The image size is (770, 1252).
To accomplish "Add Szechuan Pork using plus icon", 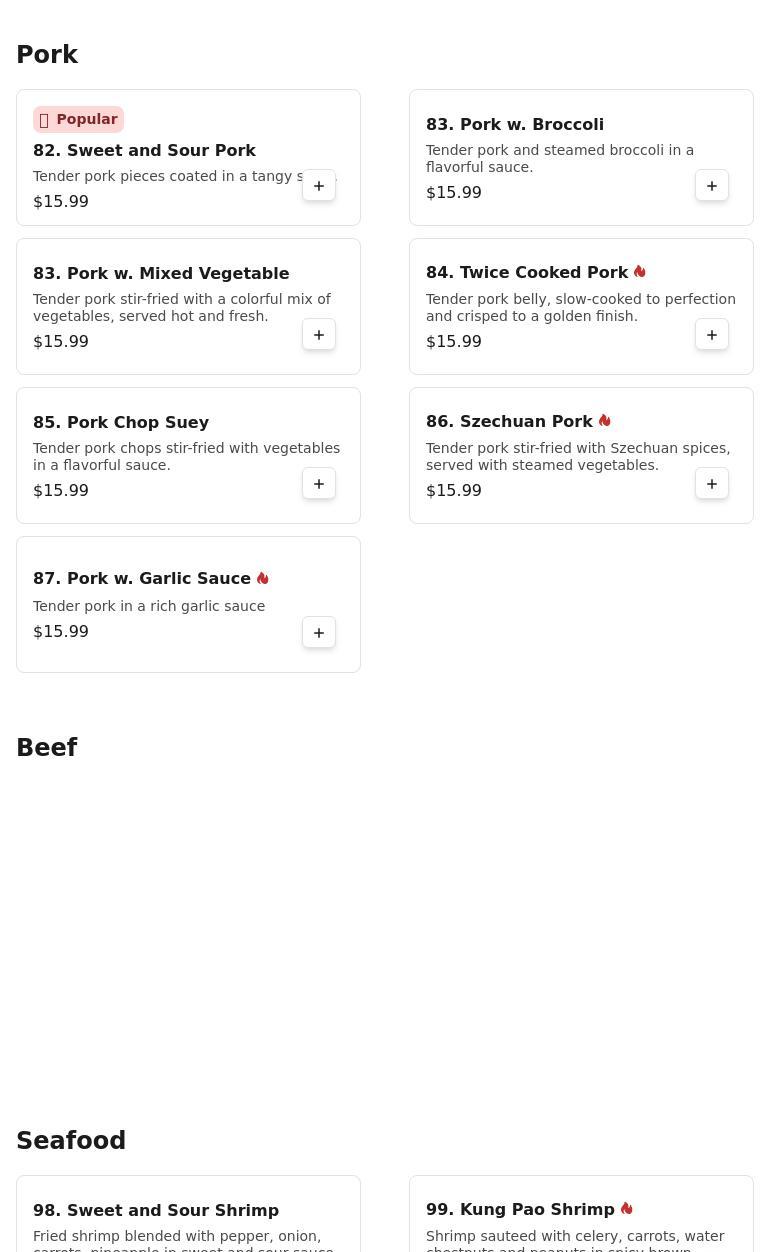I will point(712,484).
